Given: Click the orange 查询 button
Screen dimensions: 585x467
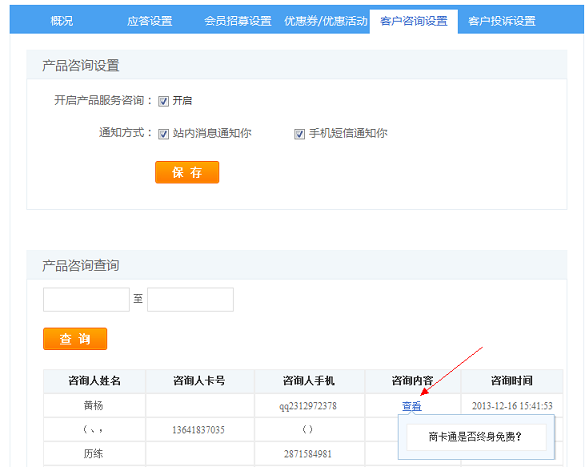Looking at the screenshot, I should tap(75, 339).
